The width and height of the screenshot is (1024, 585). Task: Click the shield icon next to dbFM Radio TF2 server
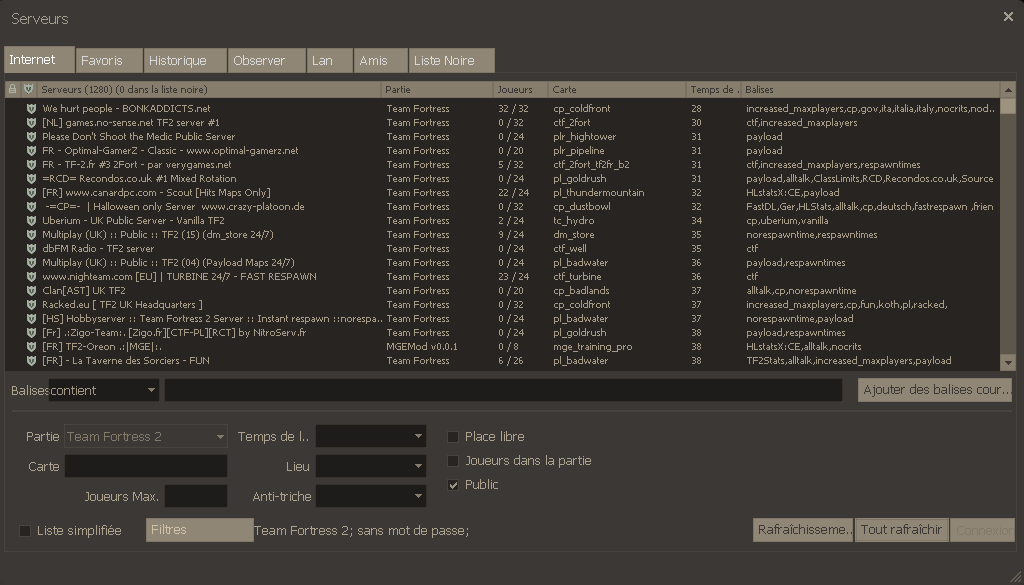(28, 248)
